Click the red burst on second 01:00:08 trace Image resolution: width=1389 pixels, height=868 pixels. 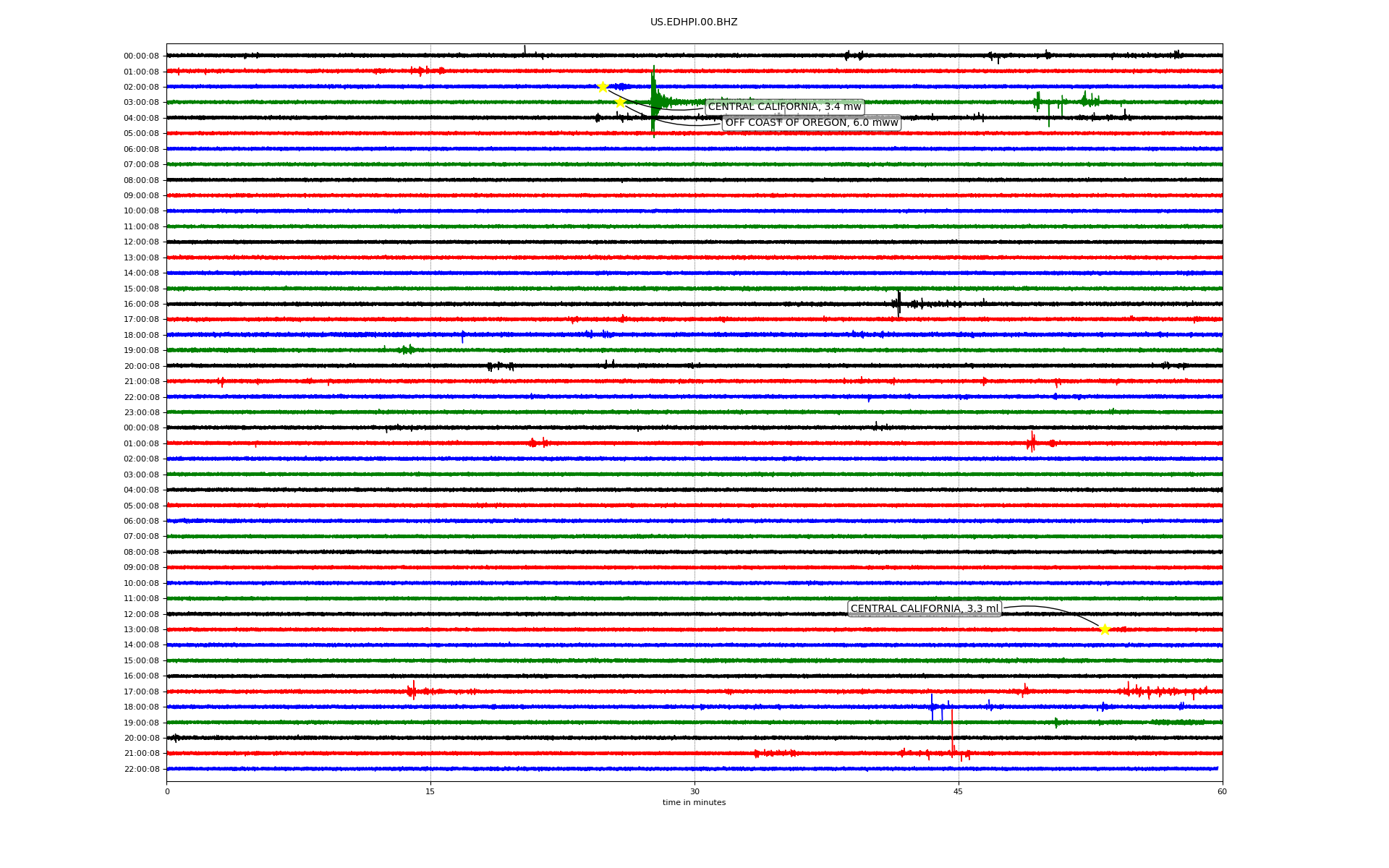point(1032,442)
